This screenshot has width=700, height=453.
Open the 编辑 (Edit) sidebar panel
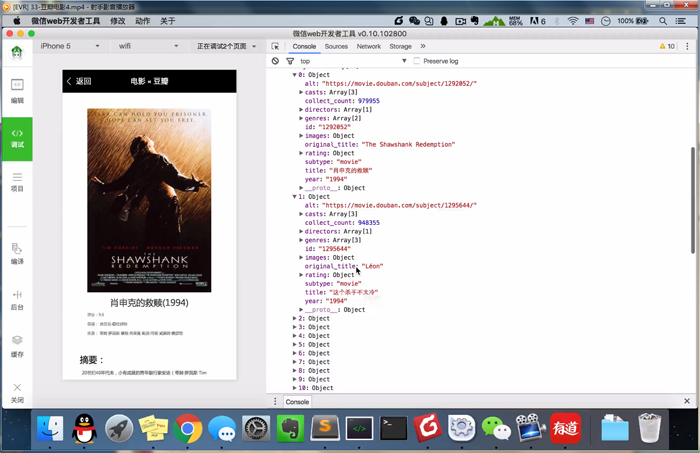click(x=17, y=90)
